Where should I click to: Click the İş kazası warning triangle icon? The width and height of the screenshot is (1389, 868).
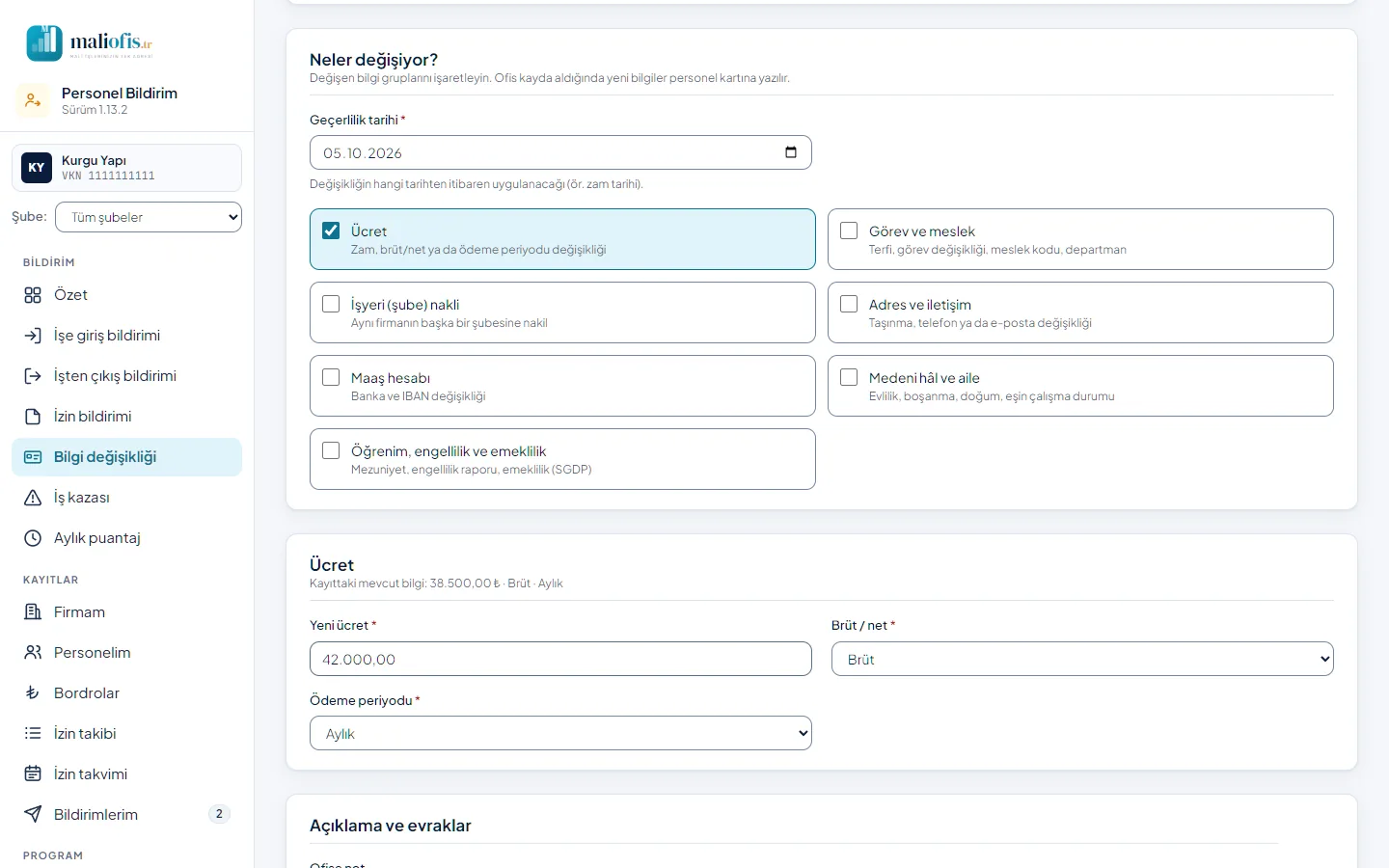click(x=33, y=498)
